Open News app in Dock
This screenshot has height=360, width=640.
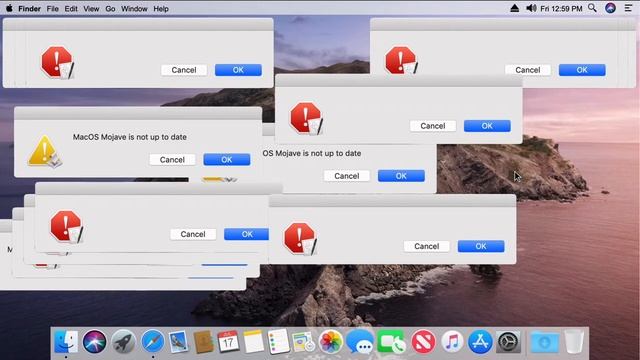click(x=423, y=342)
